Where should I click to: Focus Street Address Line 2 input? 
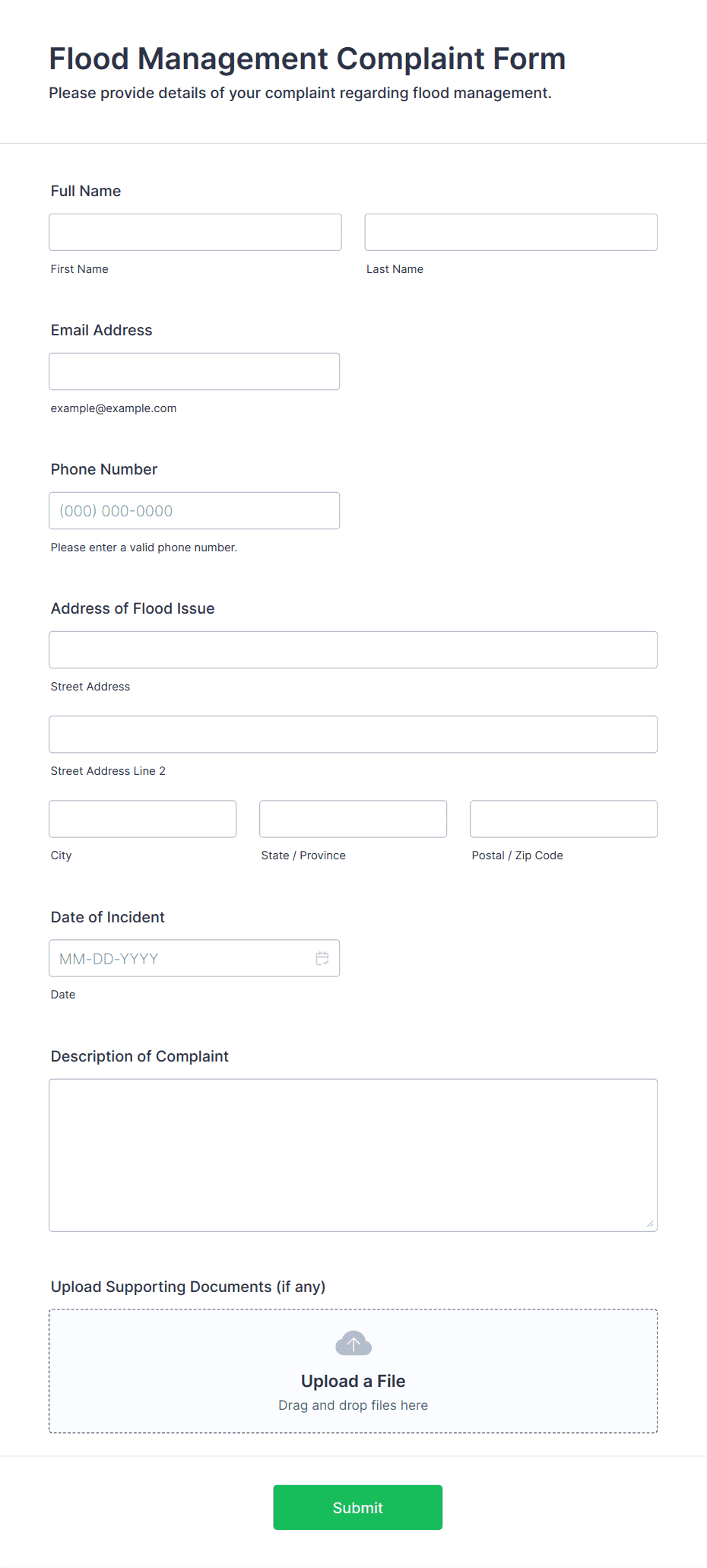tap(353, 734)
